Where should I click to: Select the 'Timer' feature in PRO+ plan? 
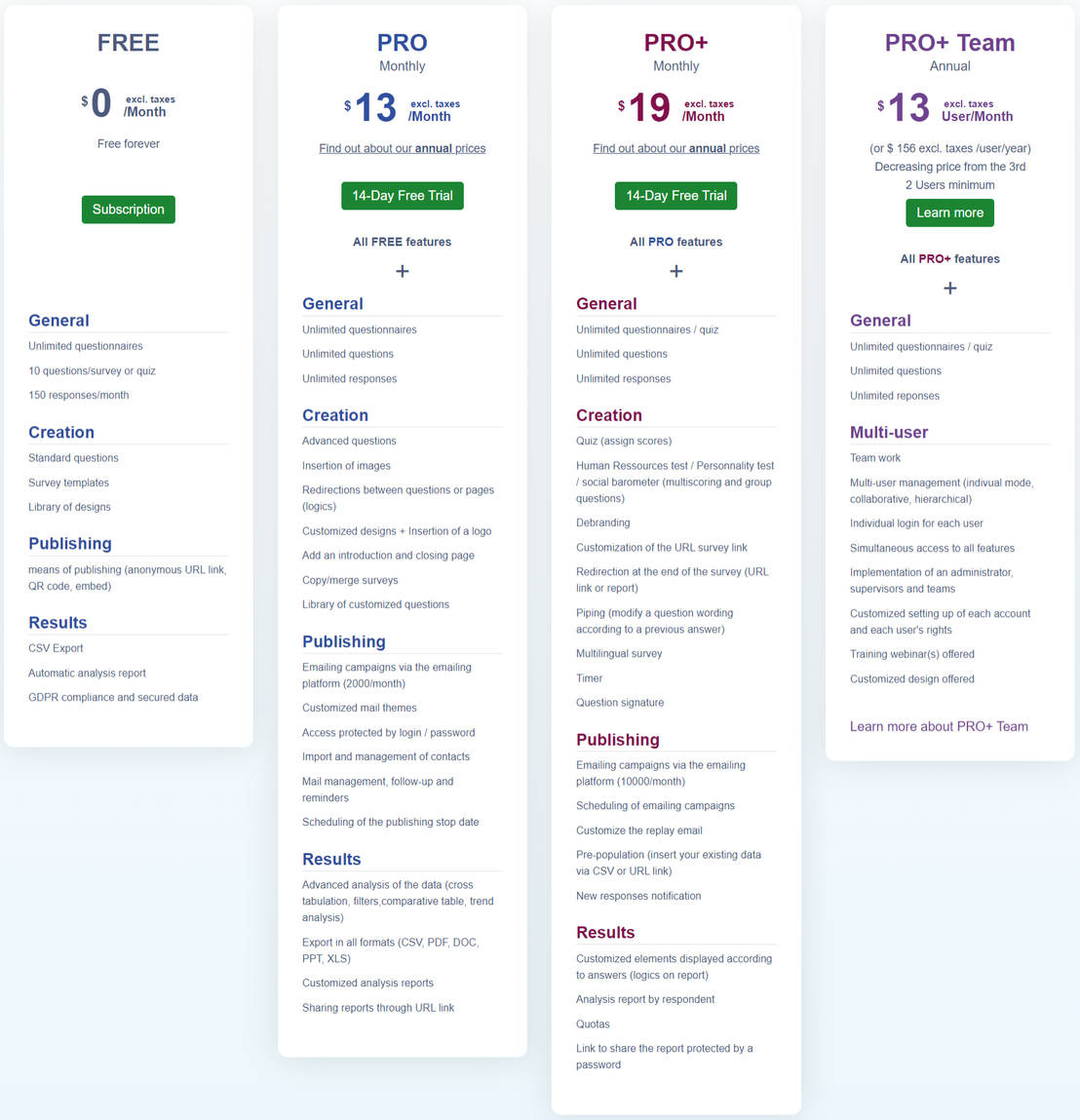click(589, 678)
